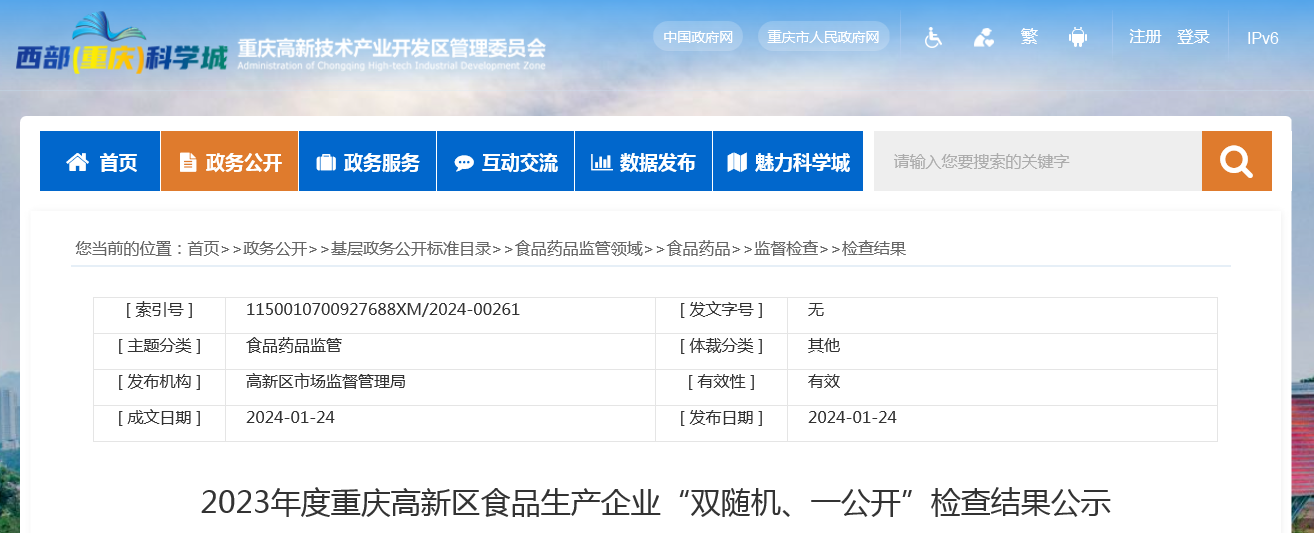Open the 政务公开 menu tab
The image size is (1314, 533).
coord(229,161)
